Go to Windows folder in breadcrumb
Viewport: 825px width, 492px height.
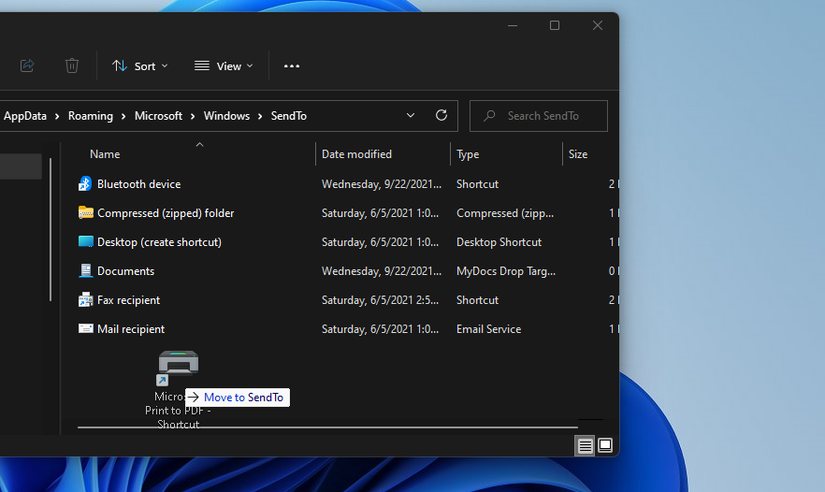226,116
